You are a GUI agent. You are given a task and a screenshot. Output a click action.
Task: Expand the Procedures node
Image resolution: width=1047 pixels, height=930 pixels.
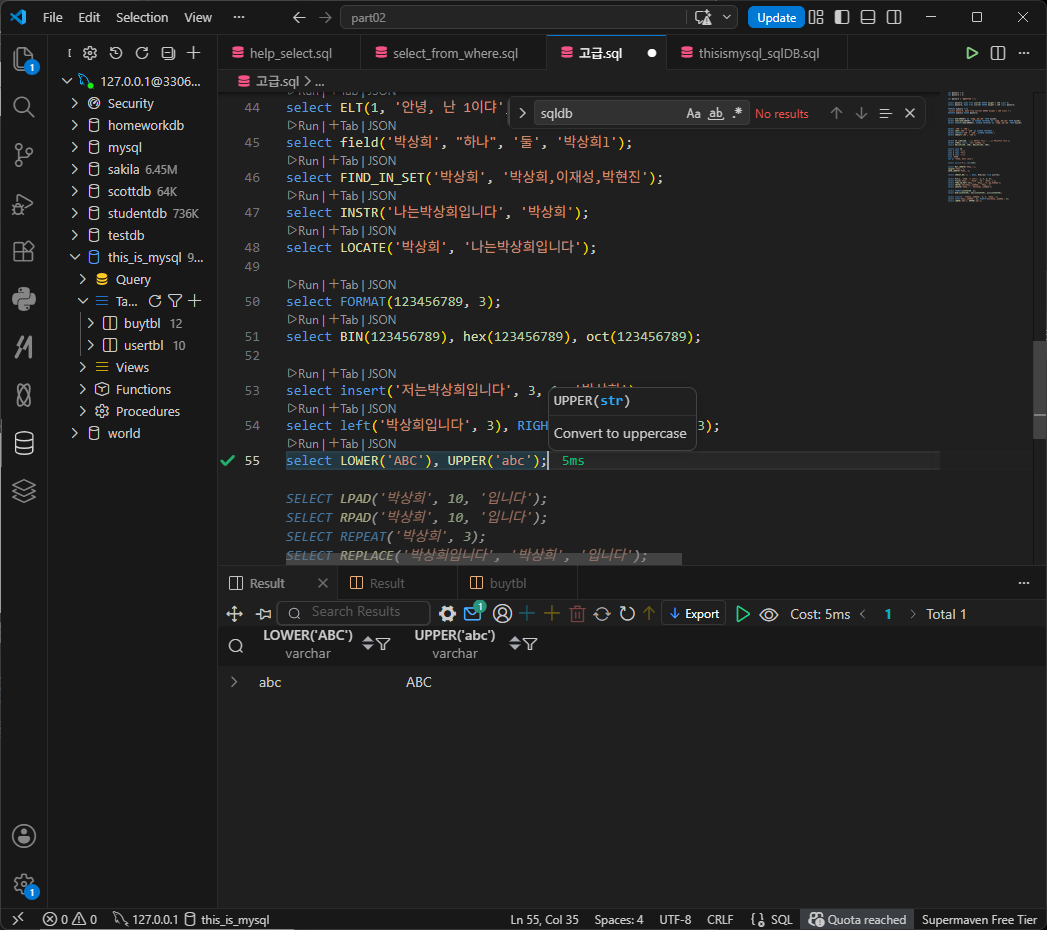[83, 411]
